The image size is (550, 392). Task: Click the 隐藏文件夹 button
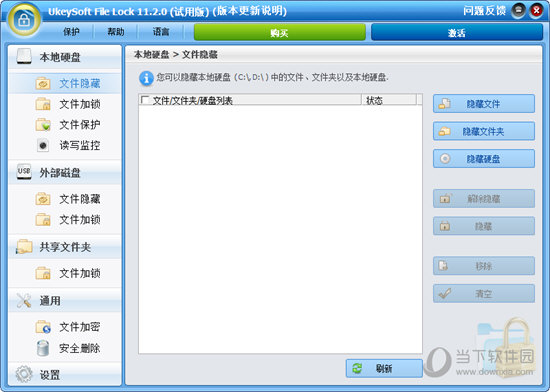click(x=484, y=131)
